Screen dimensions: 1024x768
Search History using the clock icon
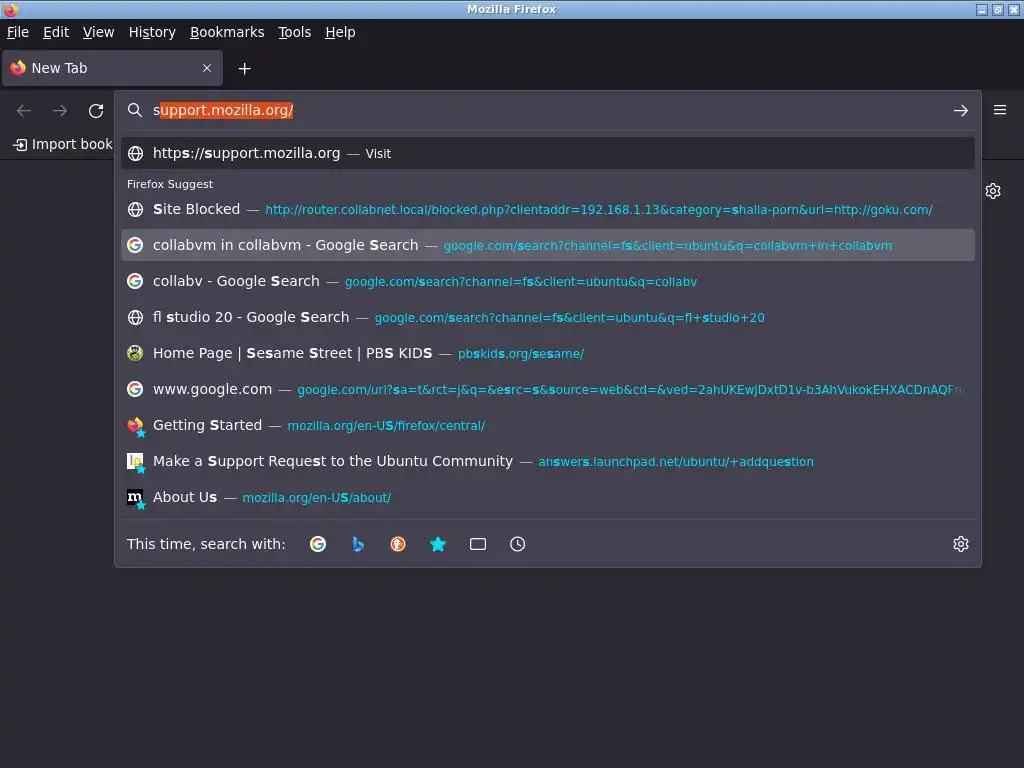coord(517,544)
